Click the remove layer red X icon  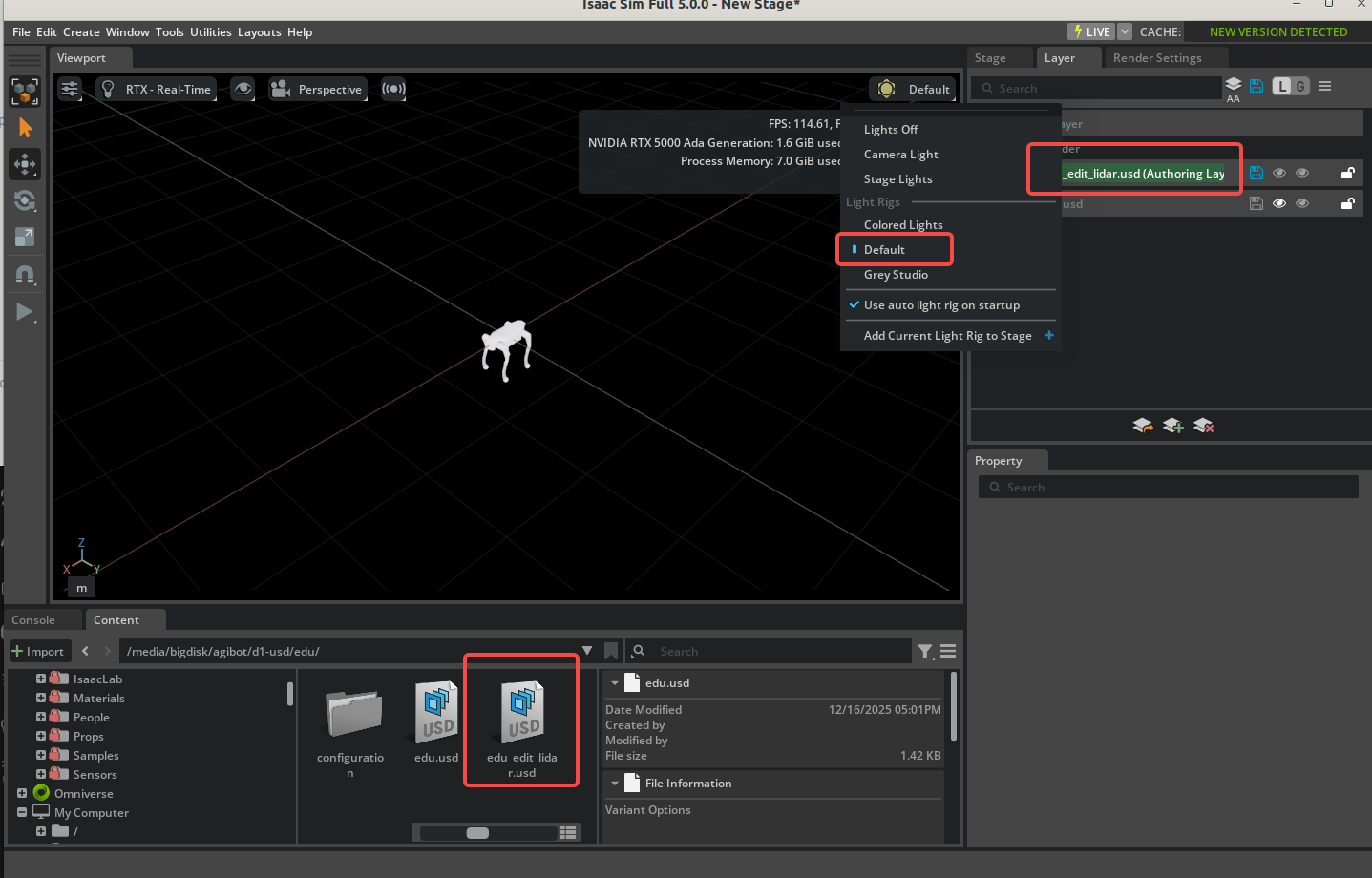1204,426
